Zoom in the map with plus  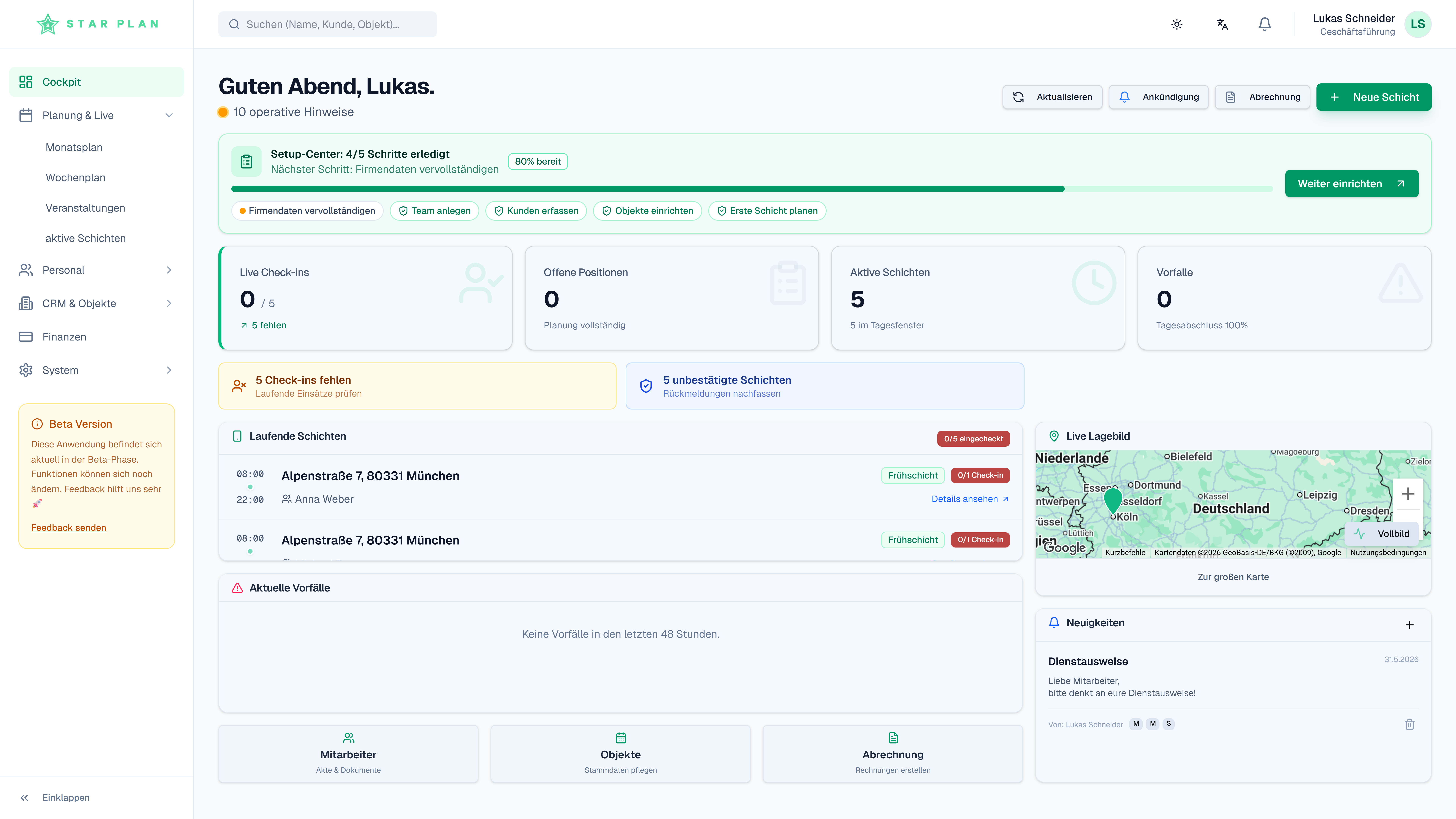coord(1408,494)
